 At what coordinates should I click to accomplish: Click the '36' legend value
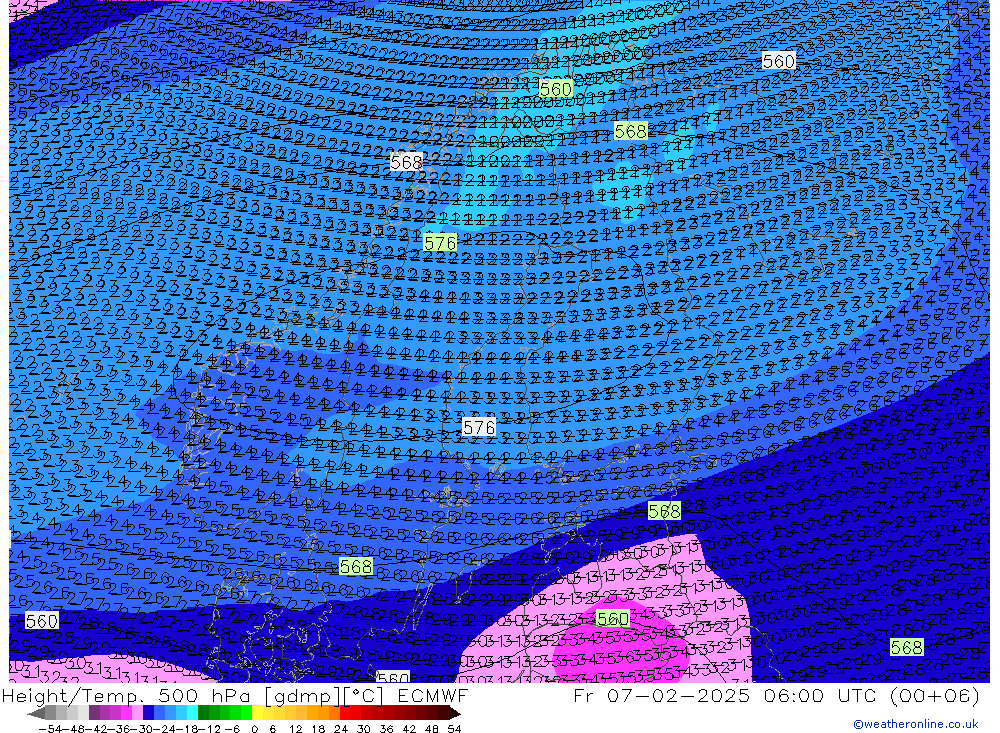[x=386, y=729]
